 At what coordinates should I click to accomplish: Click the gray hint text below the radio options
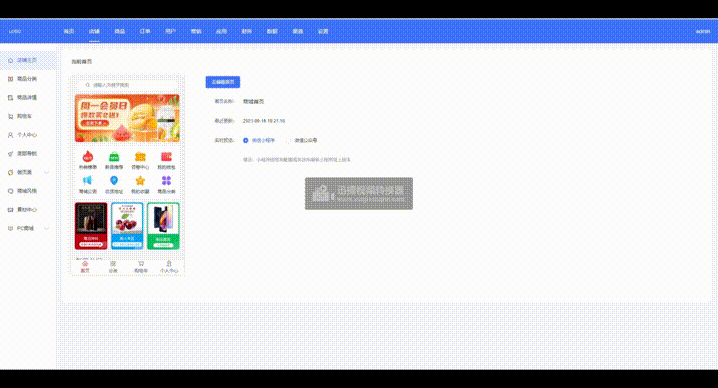[x=297, y=160]
